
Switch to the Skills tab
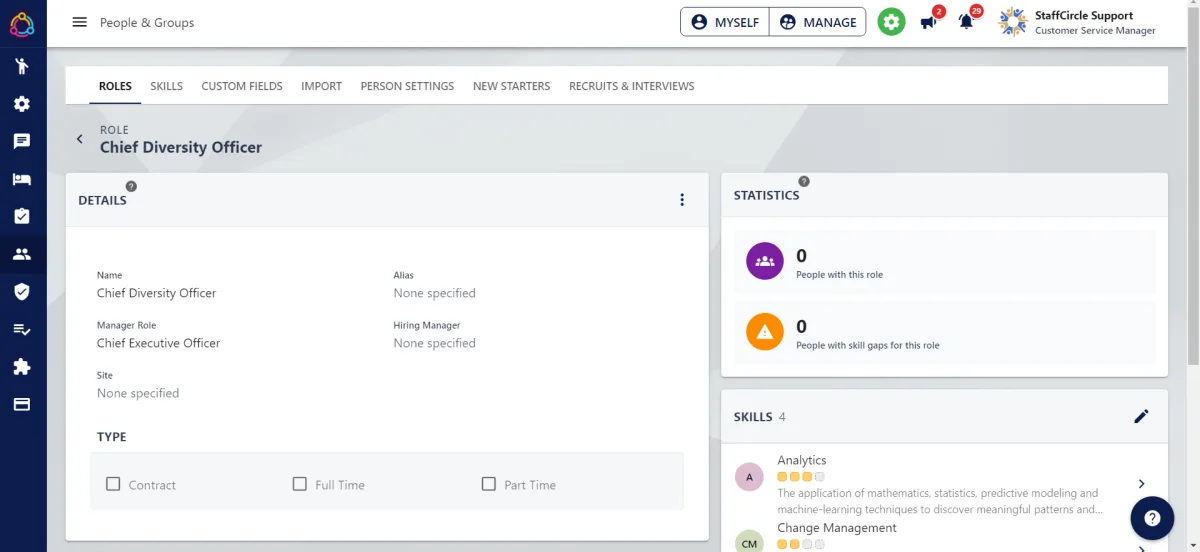166,86
